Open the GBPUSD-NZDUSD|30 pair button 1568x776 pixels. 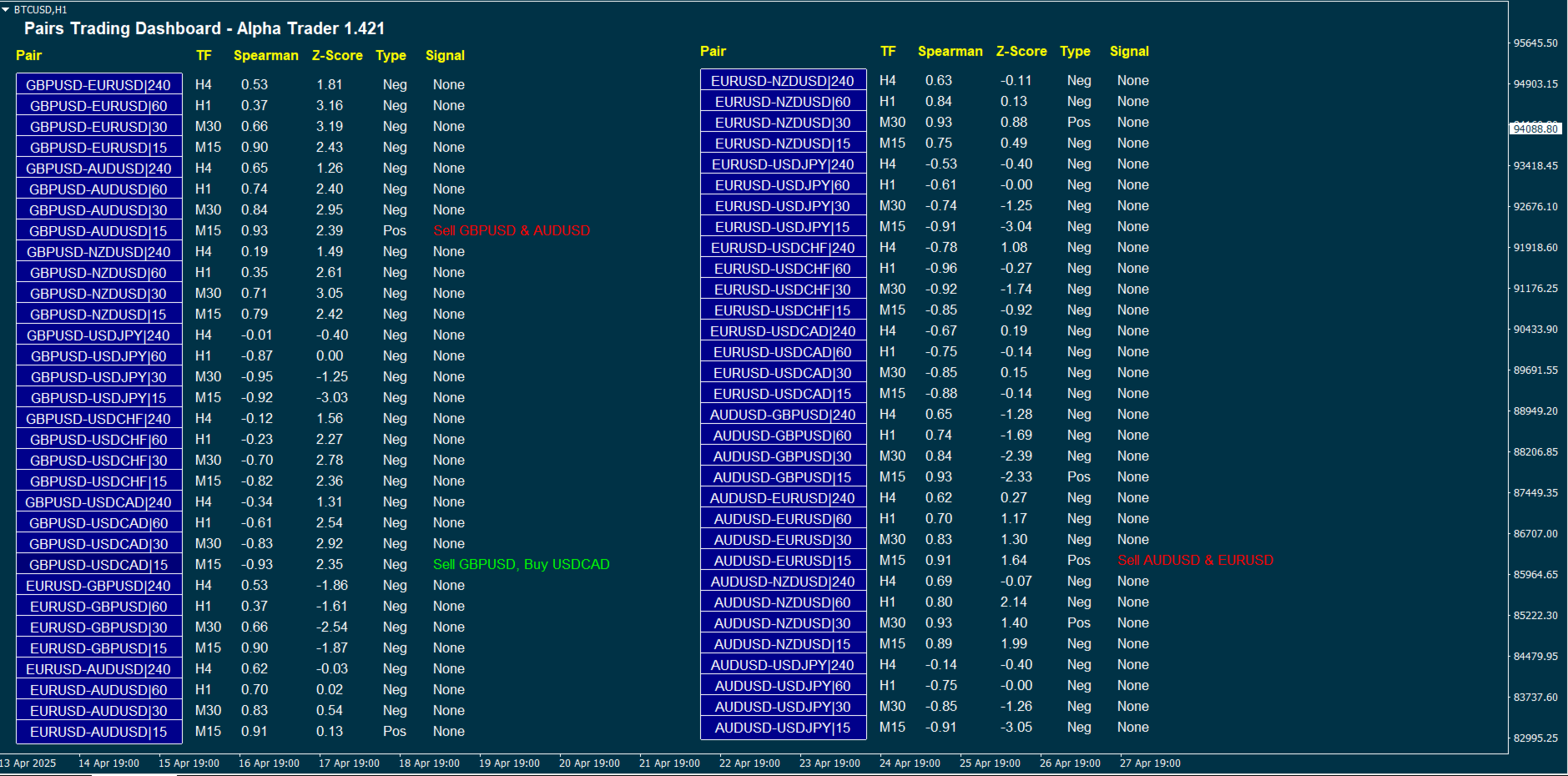pos(99,294)
